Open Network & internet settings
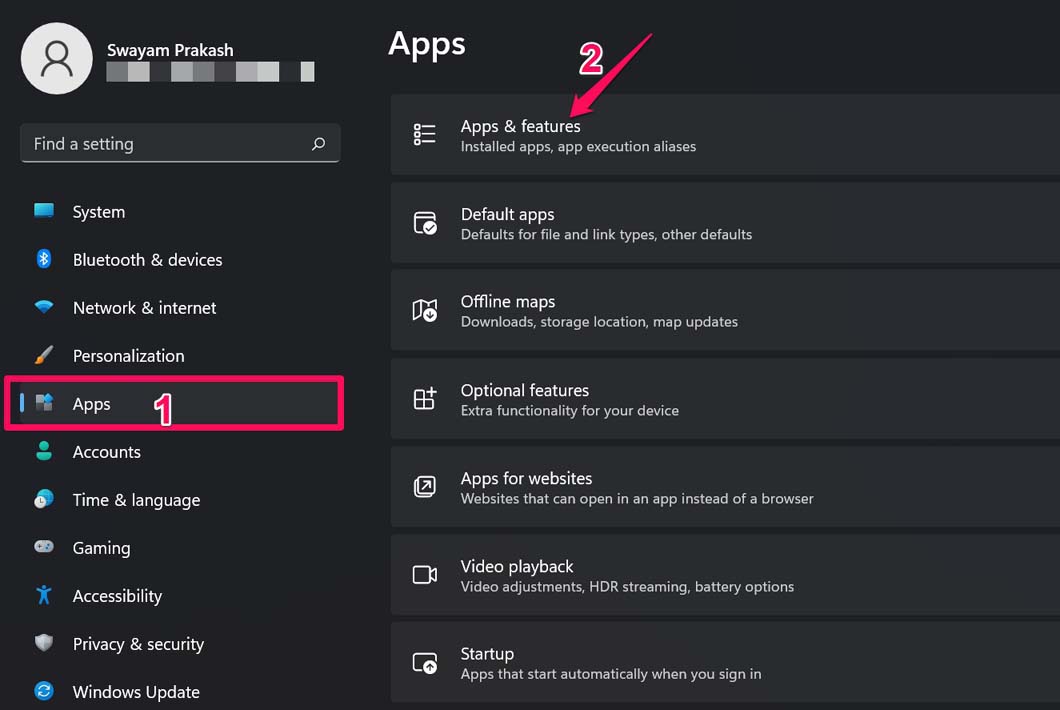The height and width of the screenshot is (710, 1060). coord(145,308)
